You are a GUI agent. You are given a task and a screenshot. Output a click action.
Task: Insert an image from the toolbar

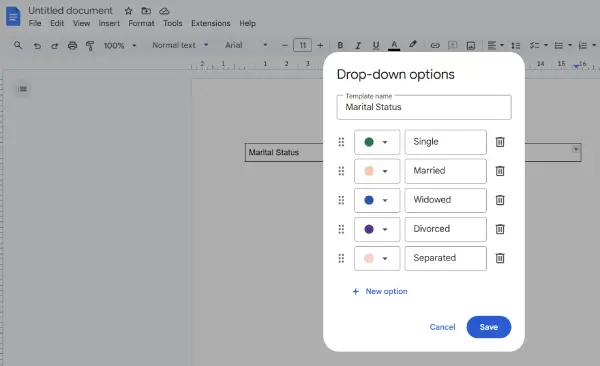click(x=471, y=46)
